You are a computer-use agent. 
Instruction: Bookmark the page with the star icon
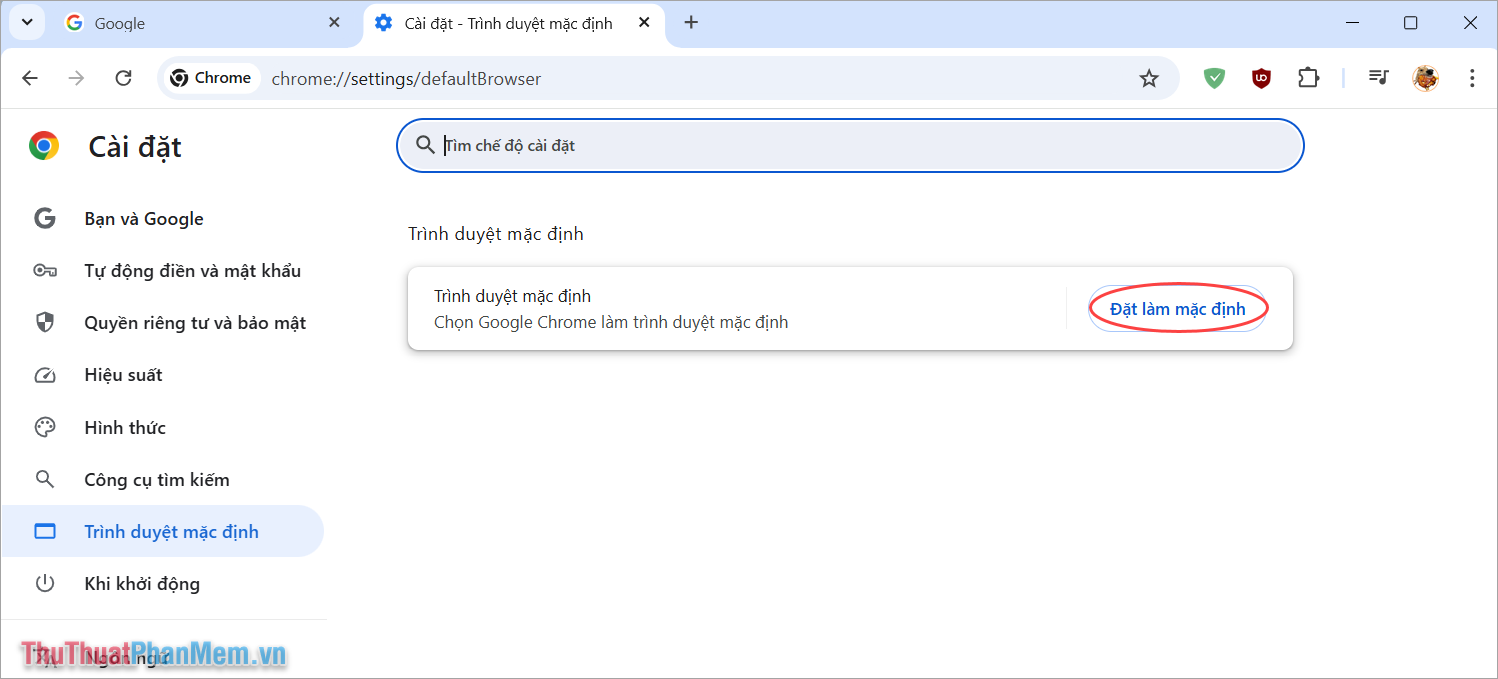click(x=1149, y=77)
